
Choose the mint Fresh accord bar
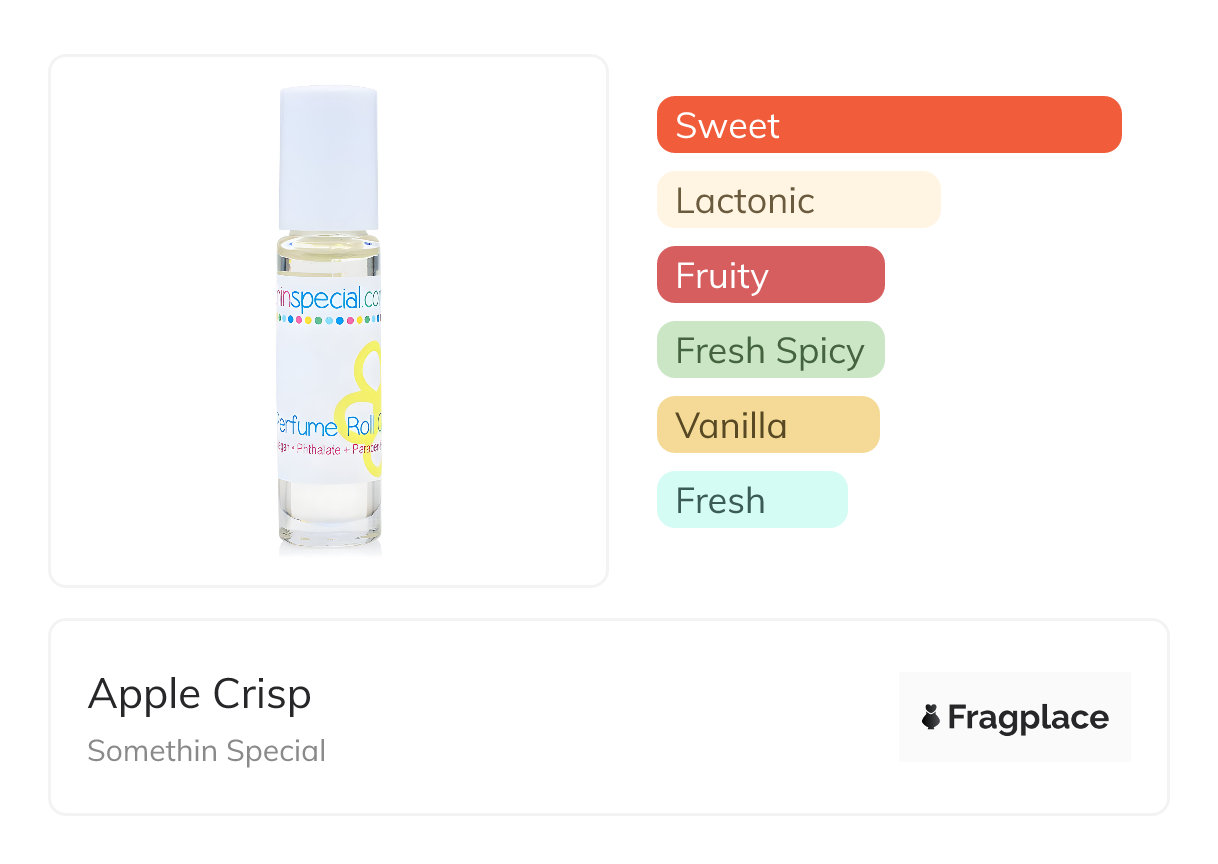751,500
